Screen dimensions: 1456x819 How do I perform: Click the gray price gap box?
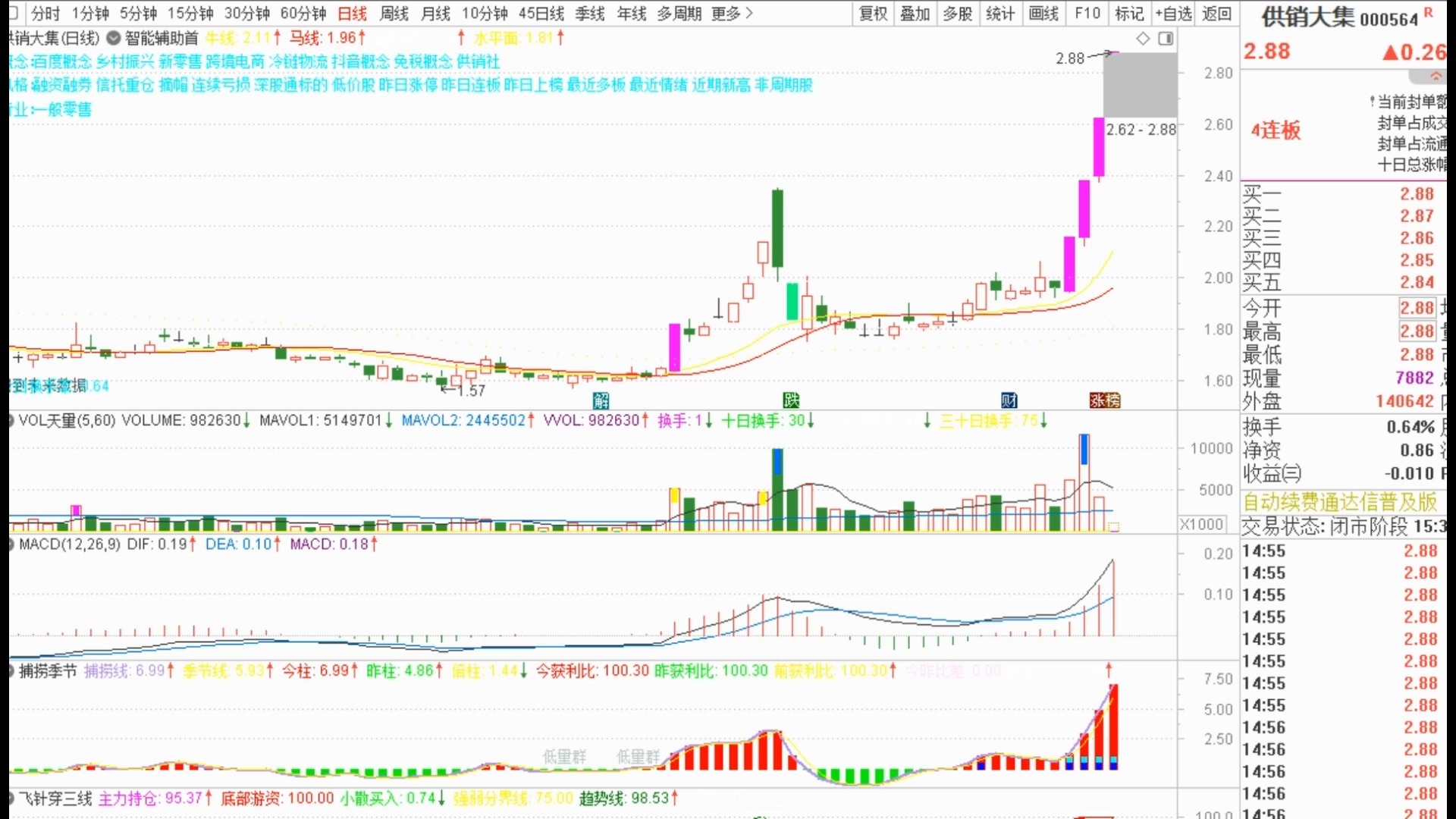coord(1140,85)
